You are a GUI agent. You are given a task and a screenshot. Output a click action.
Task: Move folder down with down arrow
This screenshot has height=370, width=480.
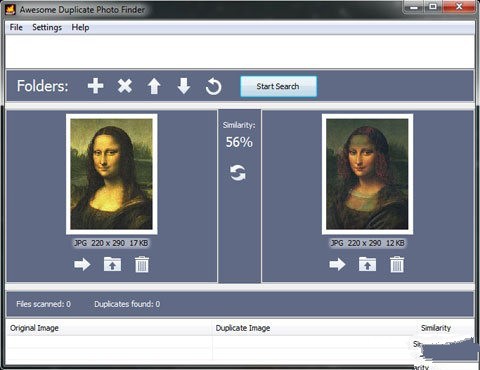(184, 86)
